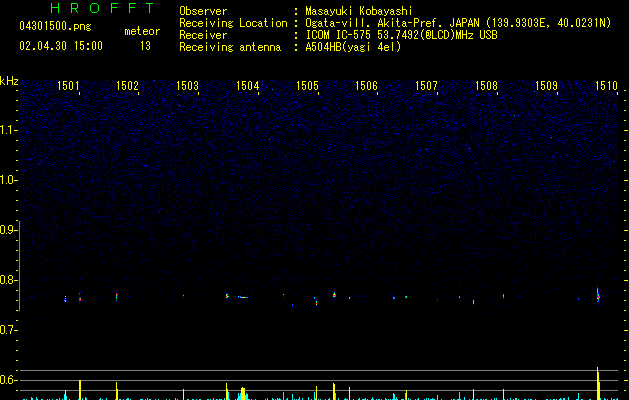Click the 1508 time marker
629x400 pixels.
(487, 86)
